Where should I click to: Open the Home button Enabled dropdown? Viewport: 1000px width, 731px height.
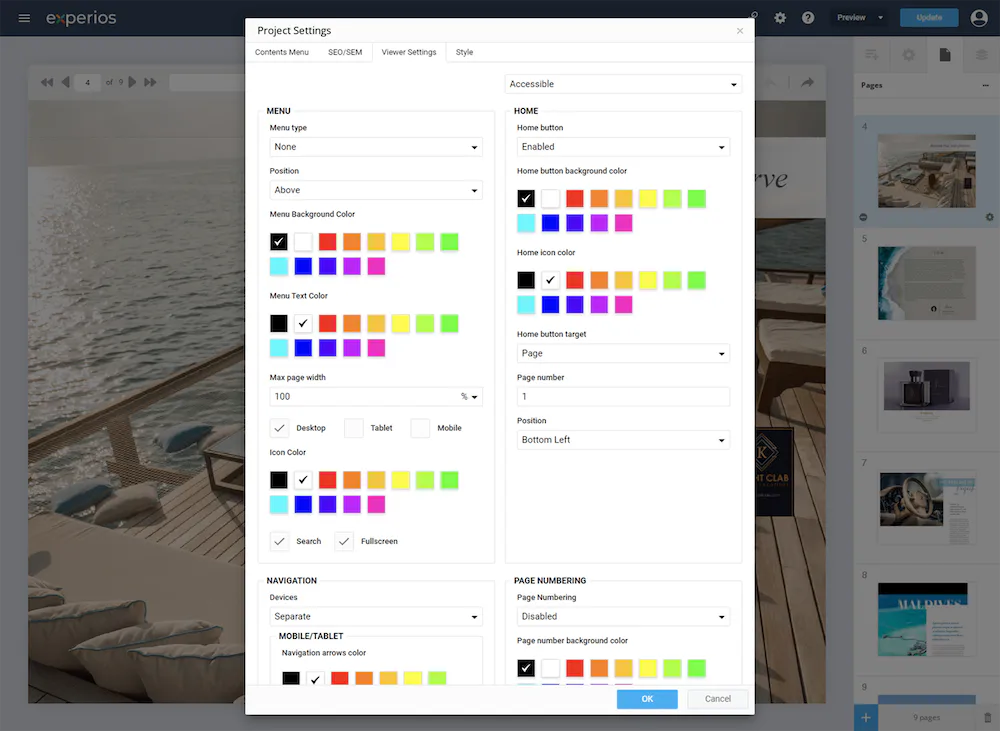pos(623,147)
